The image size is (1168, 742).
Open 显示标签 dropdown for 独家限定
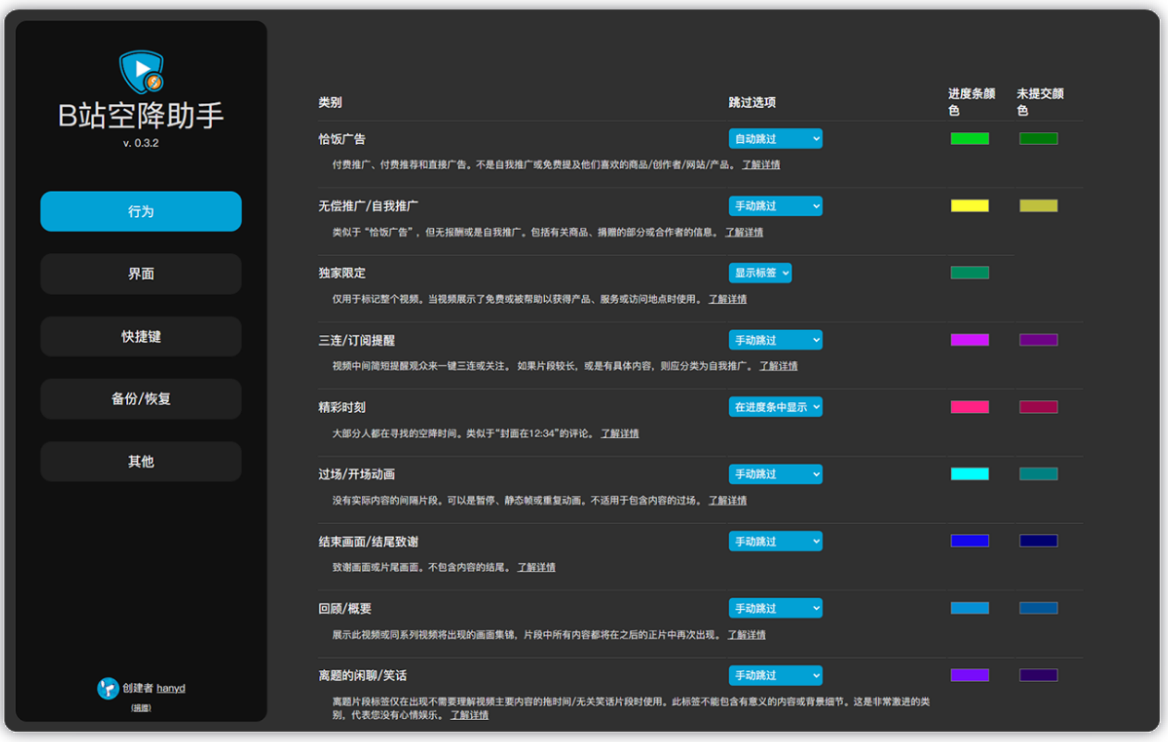760,273
